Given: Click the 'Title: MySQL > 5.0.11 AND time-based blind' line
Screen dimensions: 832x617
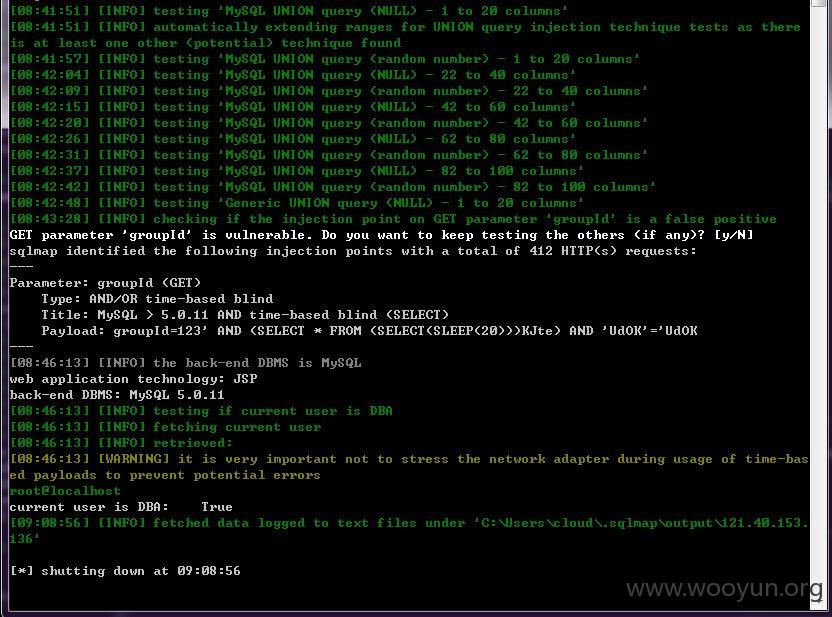Looking at the screenshot, I should coord(245,315).
